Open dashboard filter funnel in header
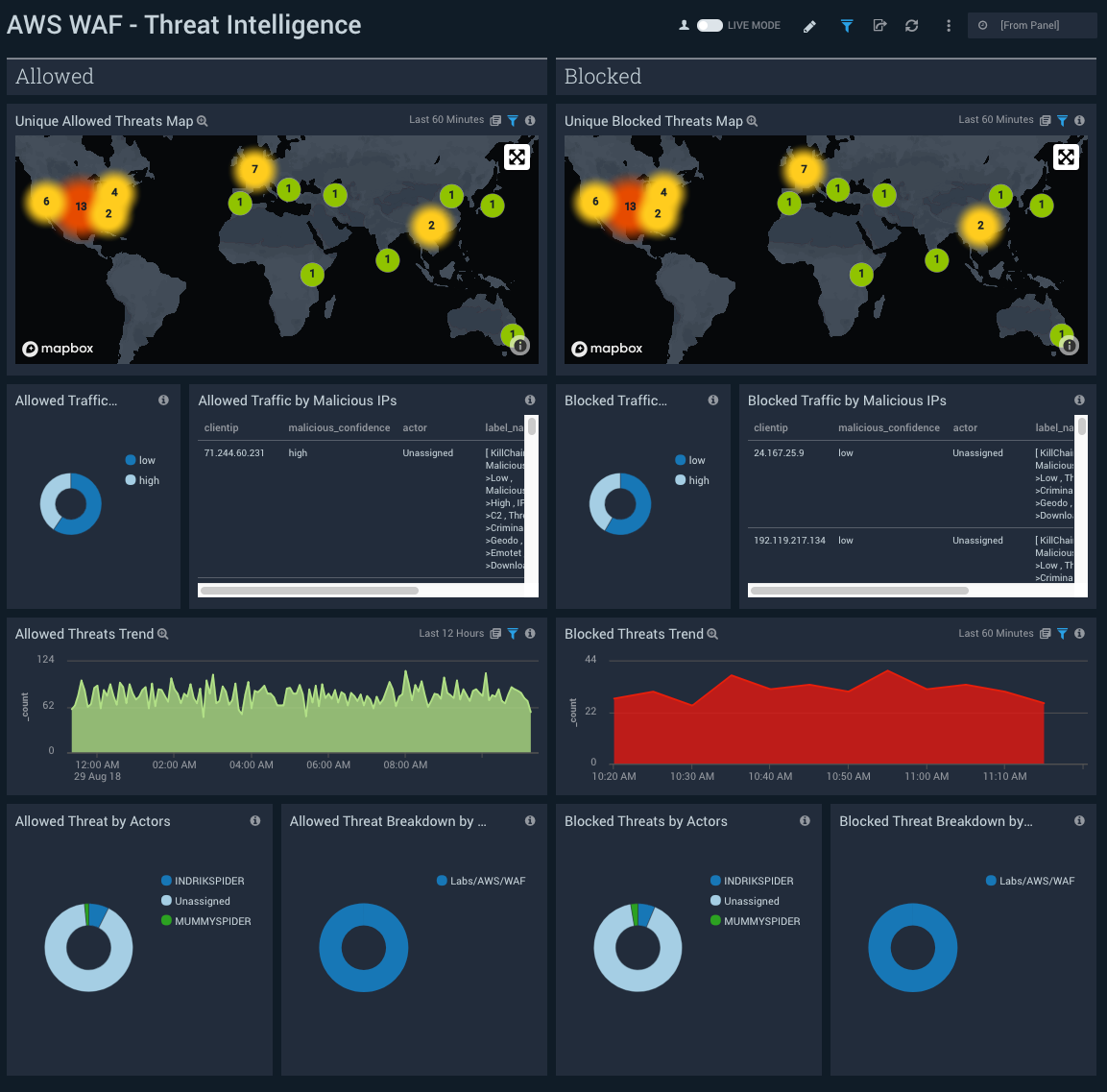Viewport: 1107px width, 1092px height. [846, 26]
